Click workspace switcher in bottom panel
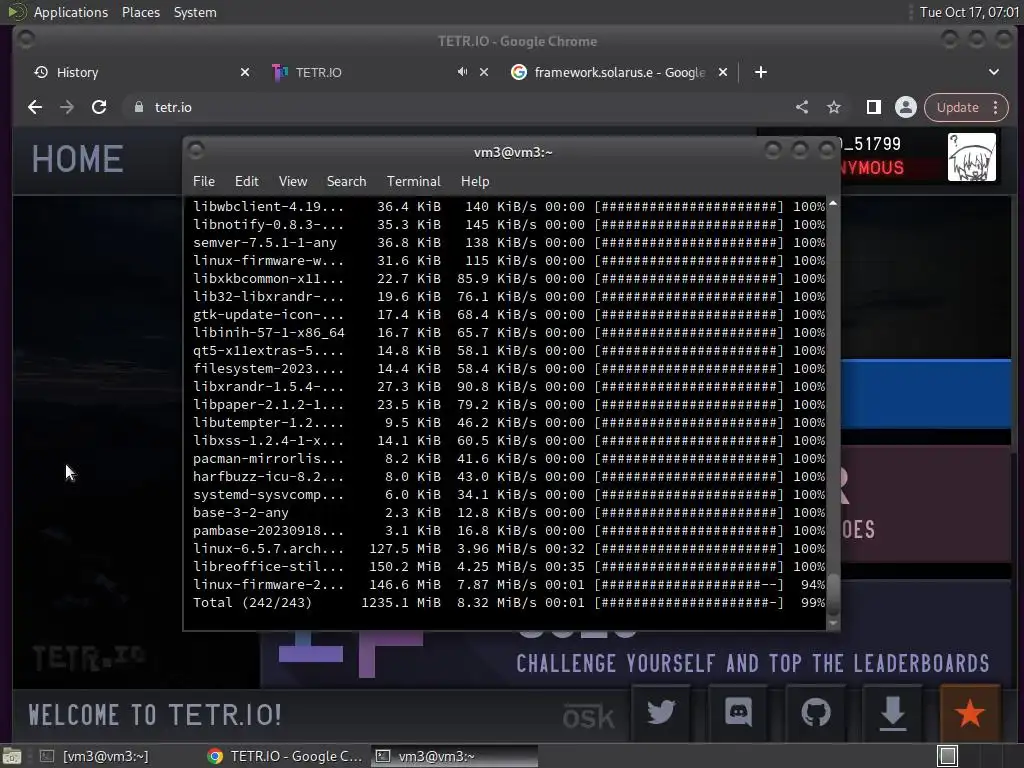Viewport: 1024px width, 768px height. click(948, 756)
